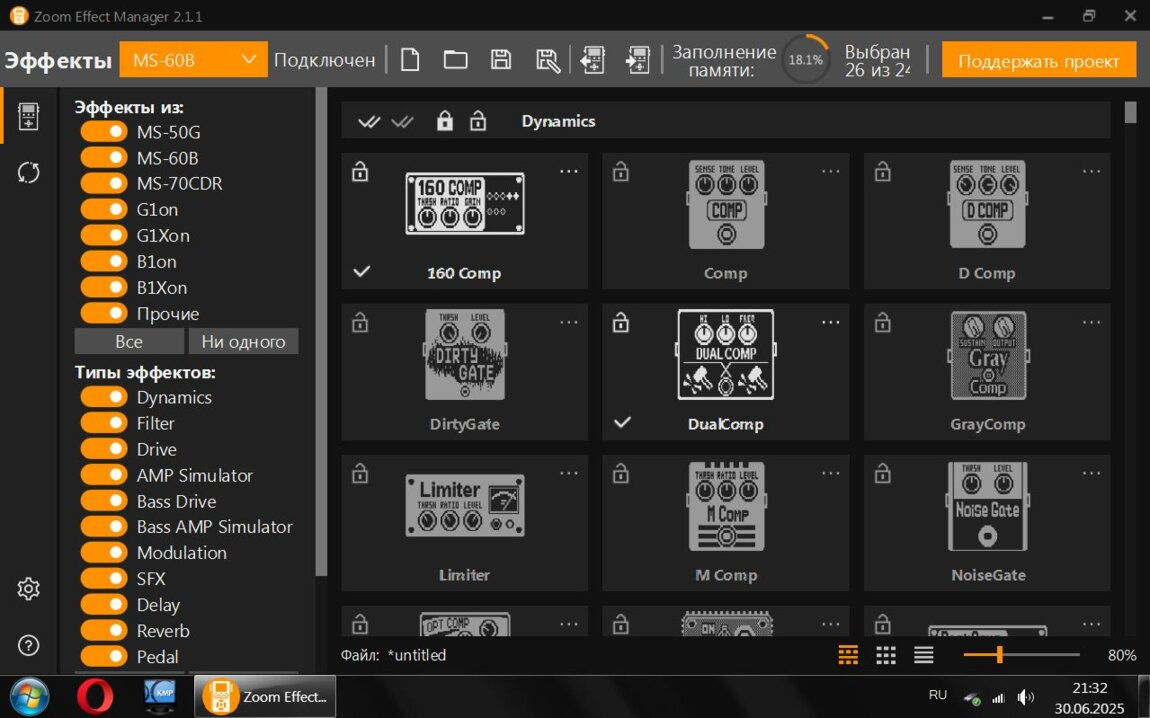Disable the Reverb effect type
Viewport: 1150px width, 718px height.
pyautogui.click(x=103, y=630)
